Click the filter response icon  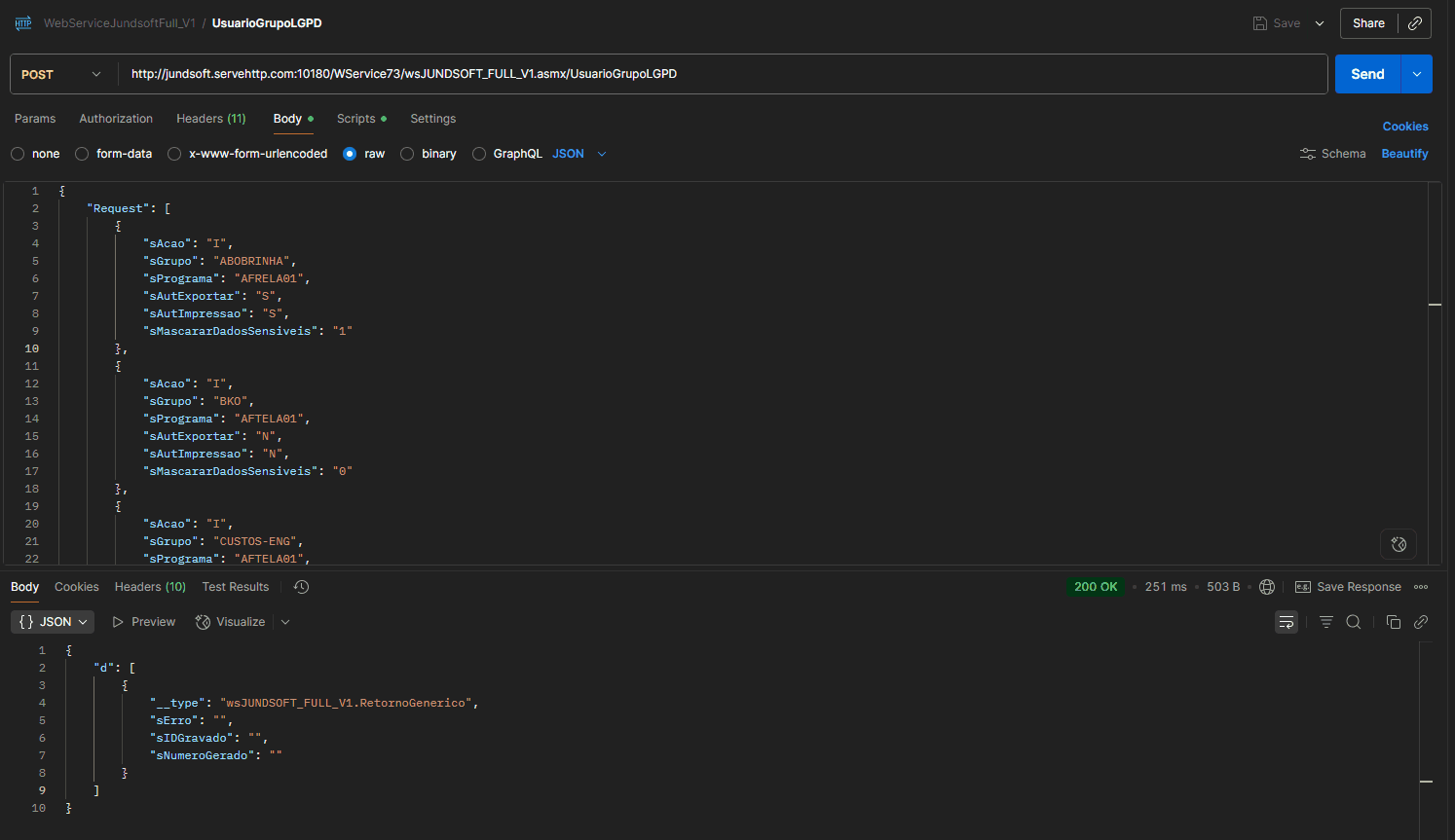pos(1325,622)
